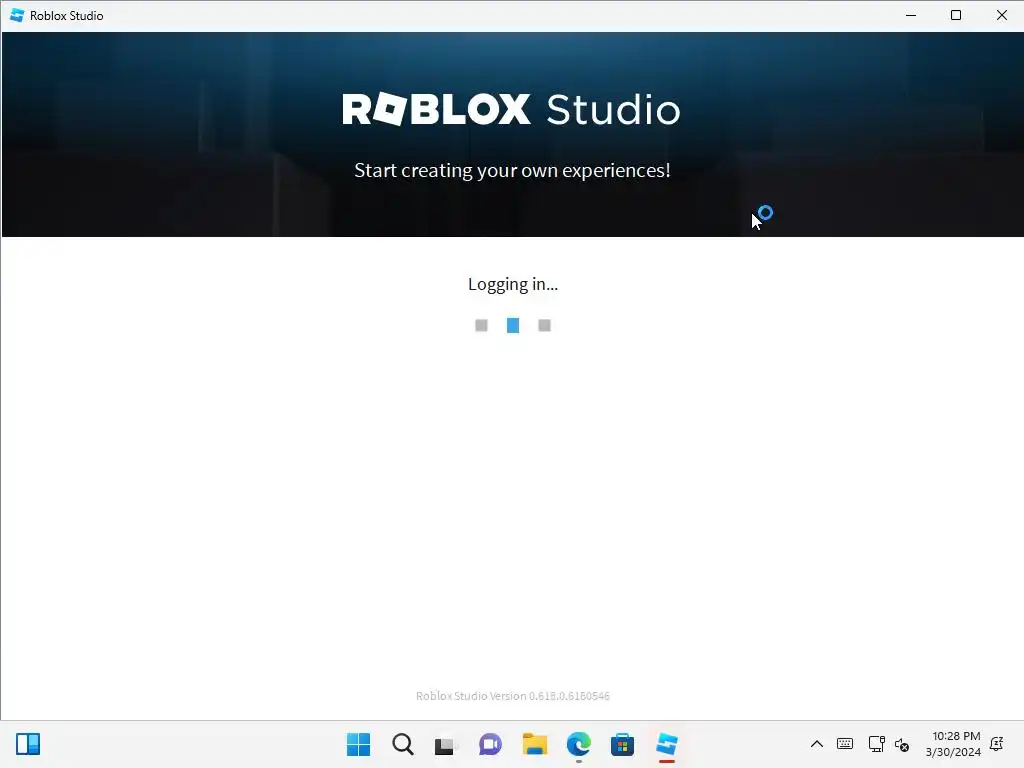The width and height of the screenshot is (1024, 768).
Task: Open File Explorer from taskbar
Action: tap(534, 744)
